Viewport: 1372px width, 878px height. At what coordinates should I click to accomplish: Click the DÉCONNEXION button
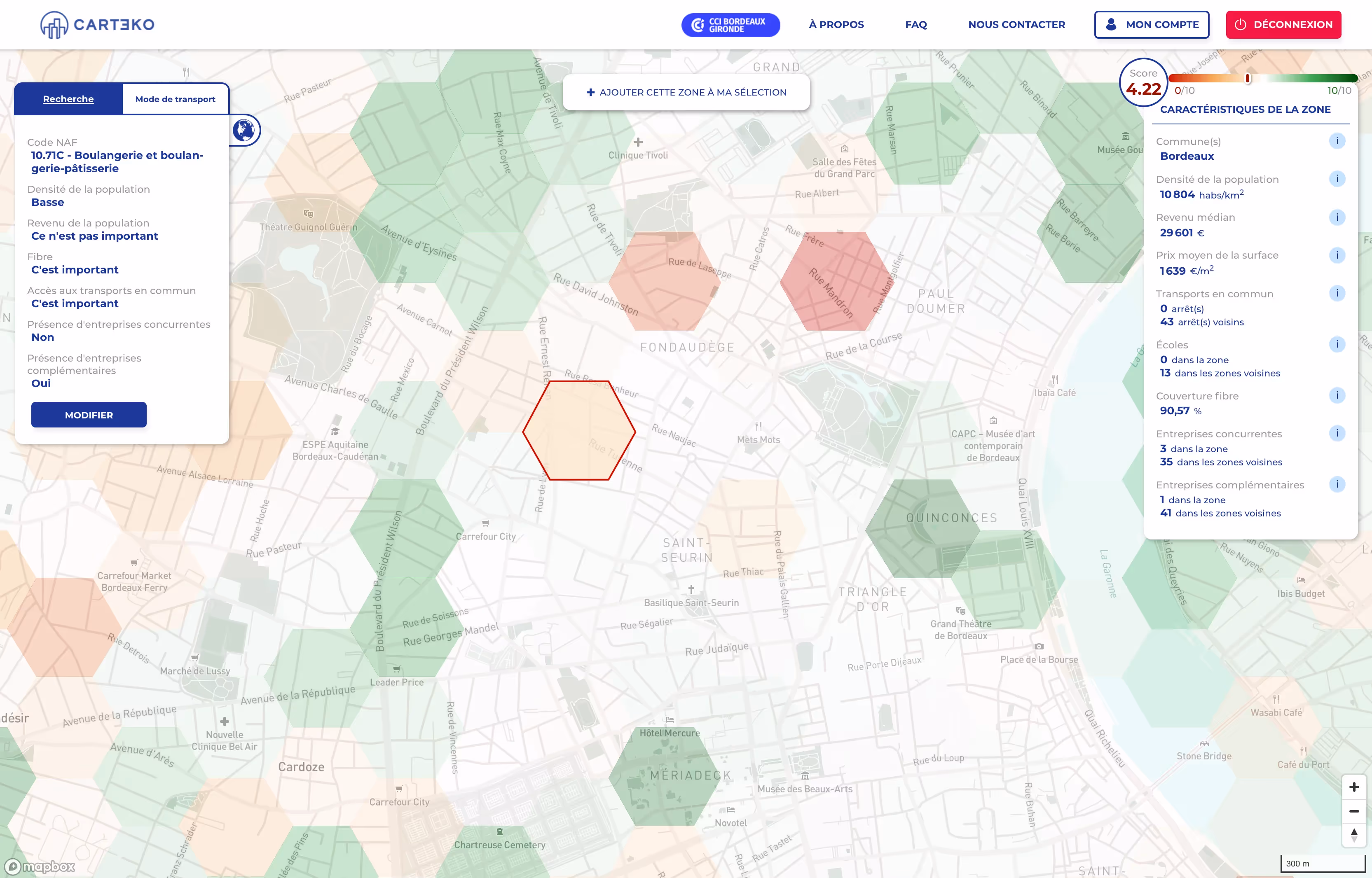pyautogui.click(x=1283, y=25)
